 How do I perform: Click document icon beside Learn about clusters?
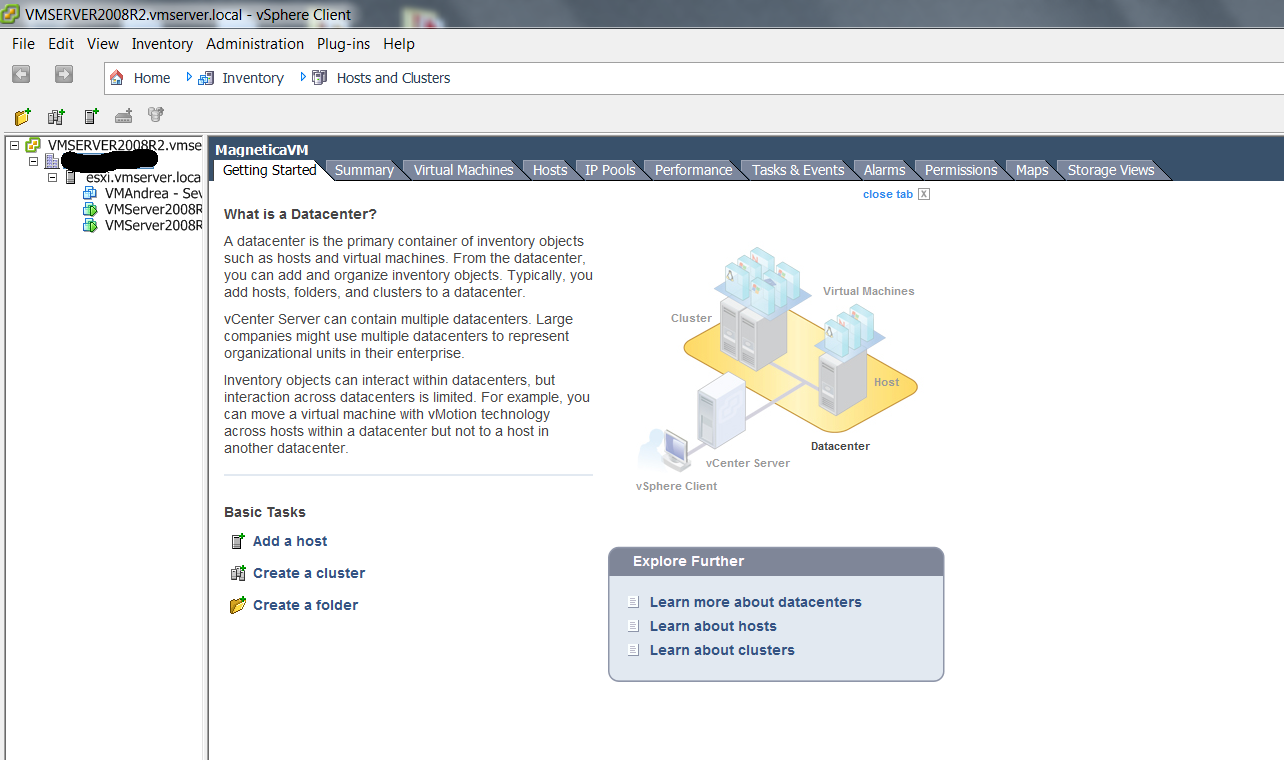tap(632, 650)
